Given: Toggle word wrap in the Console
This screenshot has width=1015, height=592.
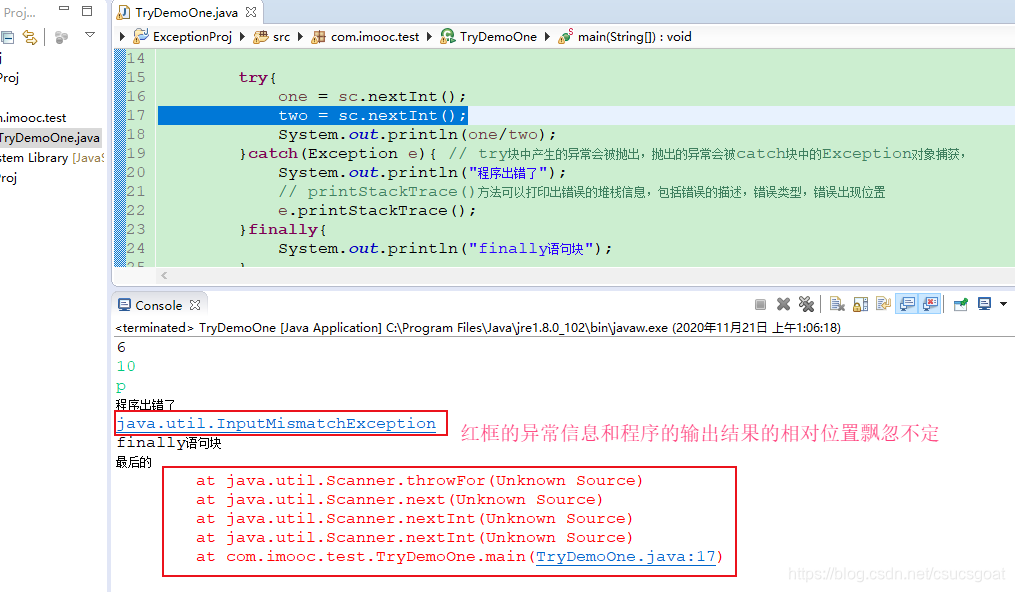Looking at the screenshot, I should click(883, 304).
